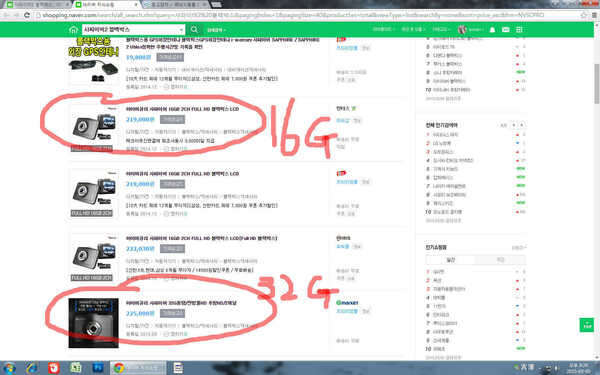The height and width of the screenshot is (375, 600).
Task: Launch Internet Explorer from taskbar
Action: tap(32, 368)
